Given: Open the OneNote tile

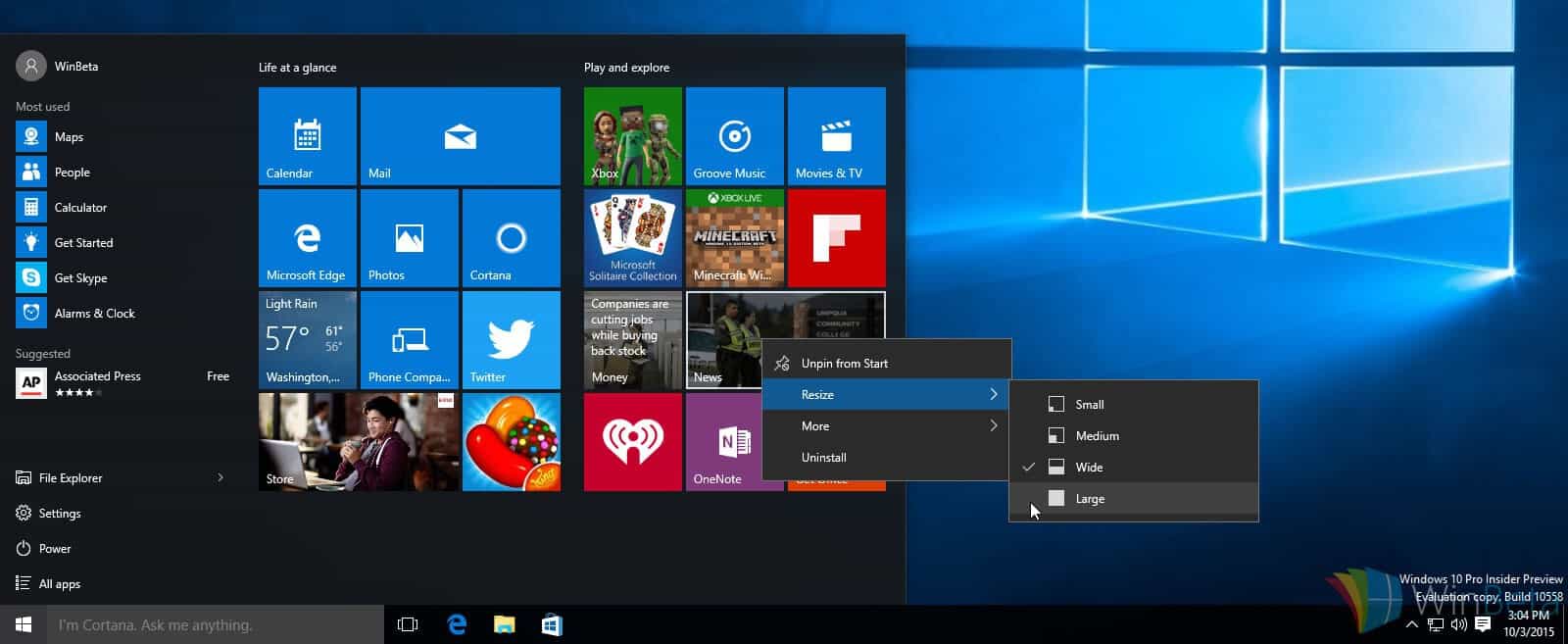Looking at the screenshot, I should pyautogui.click(x=723, y=442).
